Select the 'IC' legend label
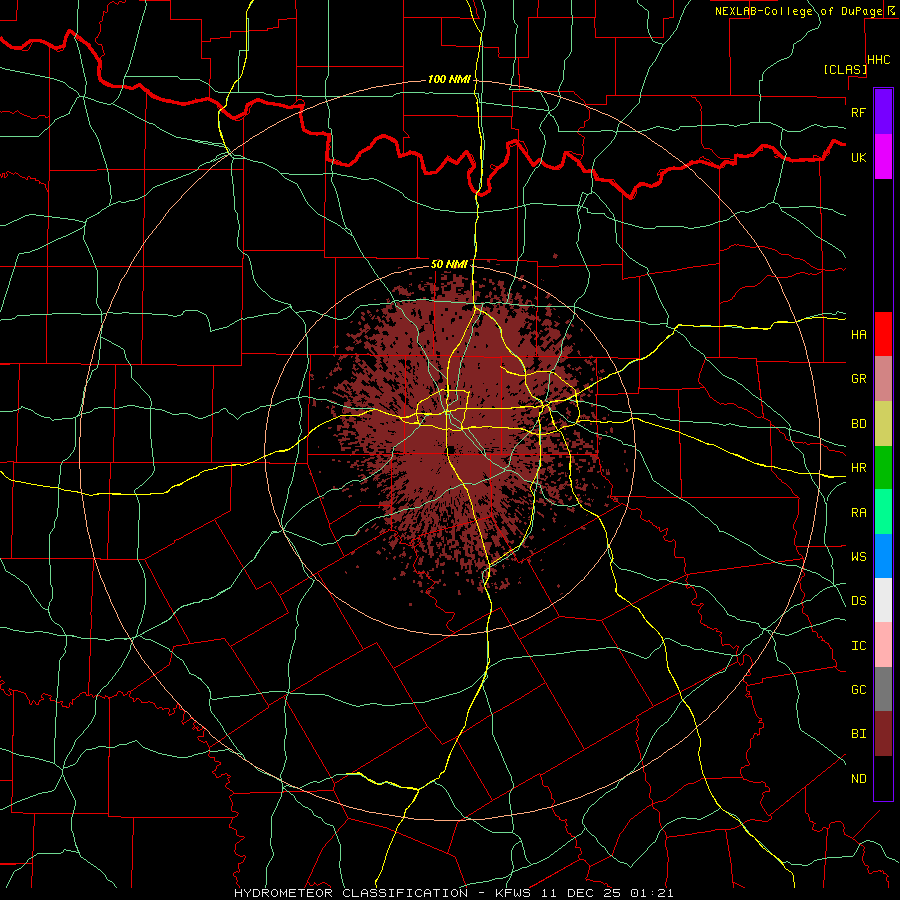This screenshot has width=900, height=900. (x=859, y=646)
